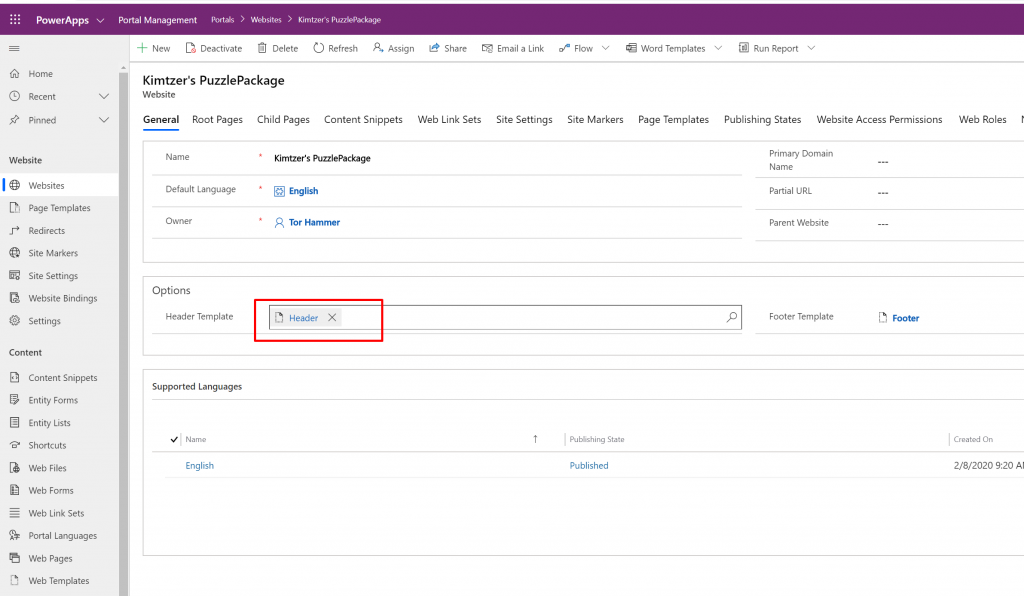This screenshot has height=596, width=1024.
Task: Remove Header from Header Template field
Action: 332,317
